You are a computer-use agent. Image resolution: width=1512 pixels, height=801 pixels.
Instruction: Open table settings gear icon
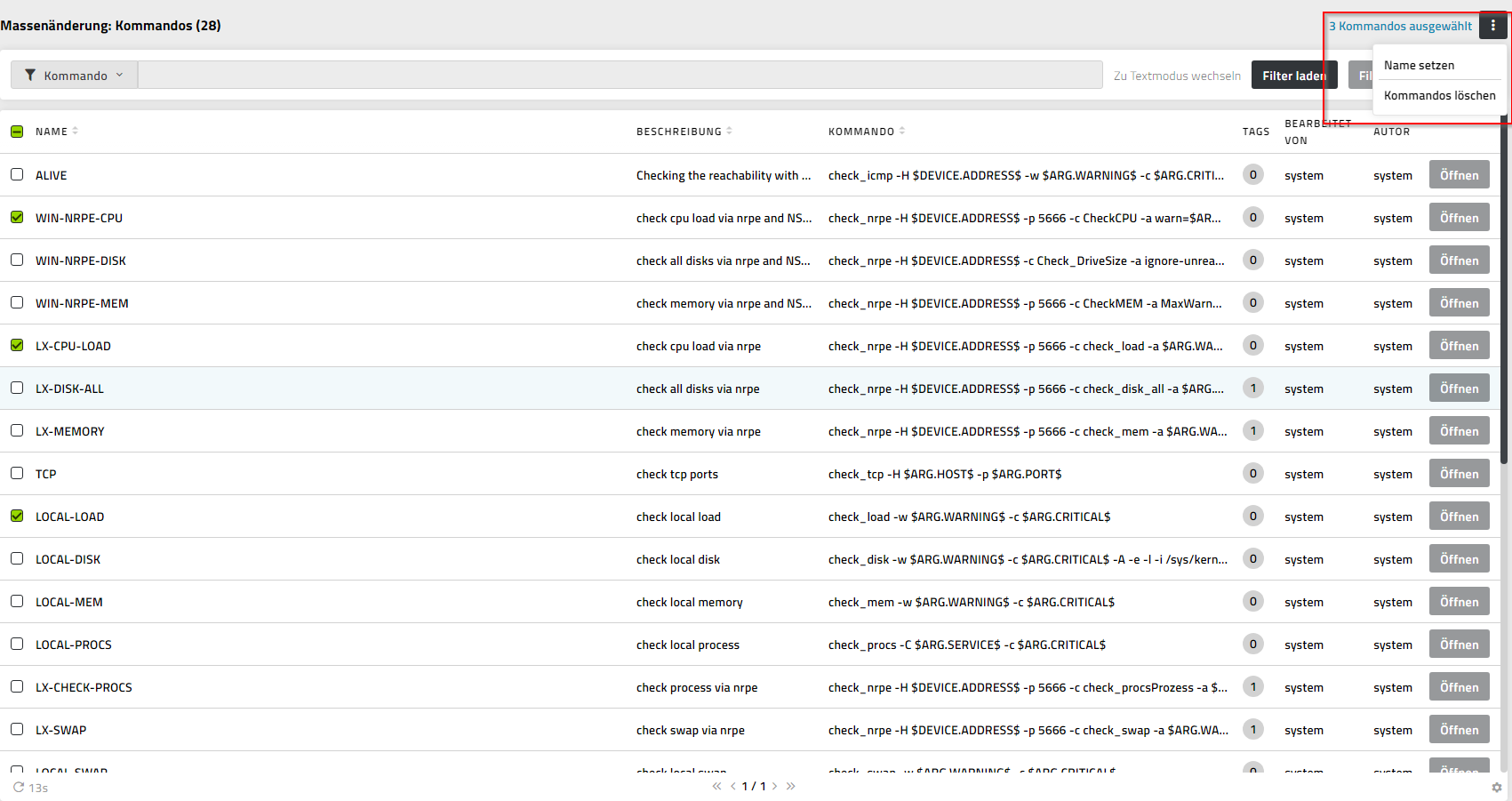pyautogui.click(x=1497, y=788)
